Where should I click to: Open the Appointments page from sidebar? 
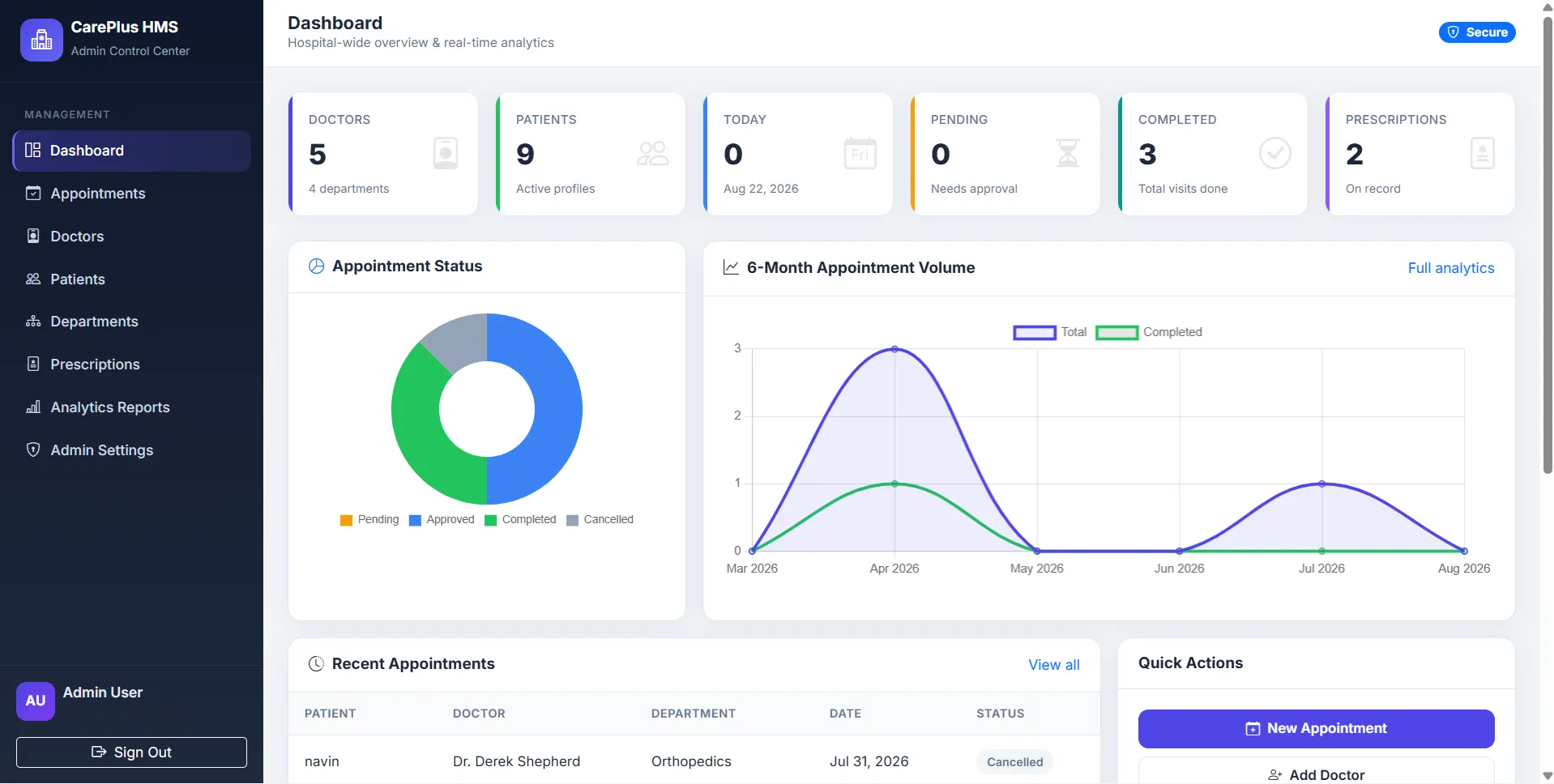point(132,194)
